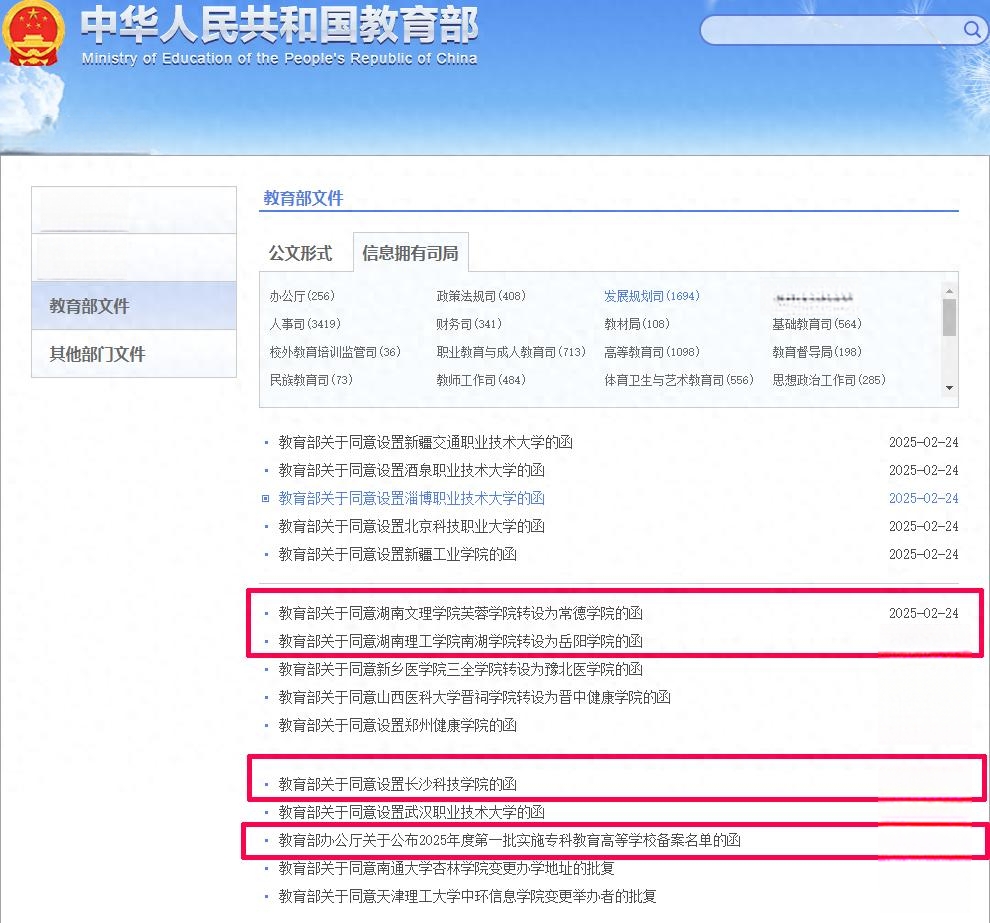This screenshot has height=923, width=990.
Task: Select 职业教育与成人教育司(713) filter
Action: tap(511, 352)
